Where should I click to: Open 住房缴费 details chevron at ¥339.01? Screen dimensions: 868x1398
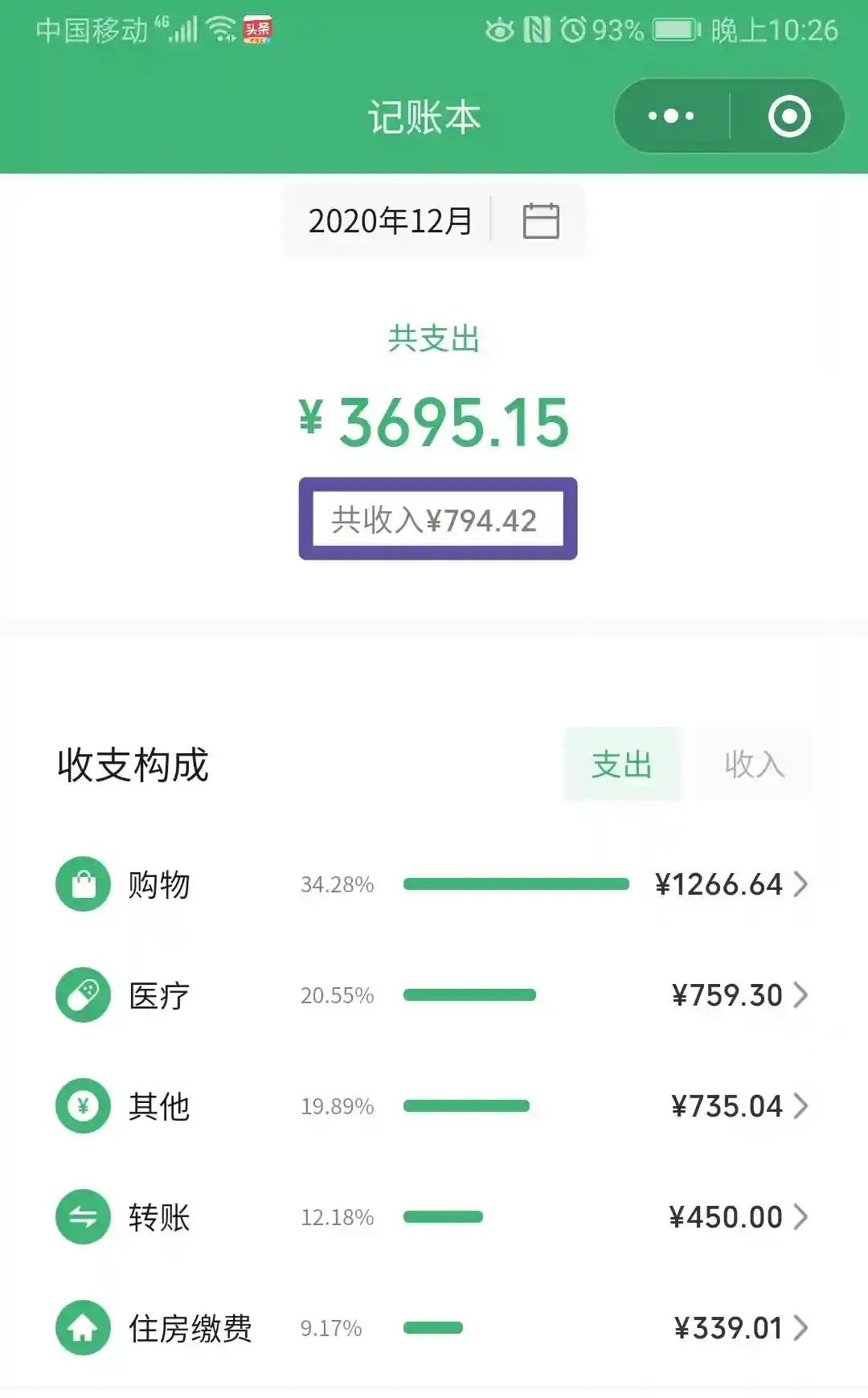pyautogui.click(x=800, y=1328)
